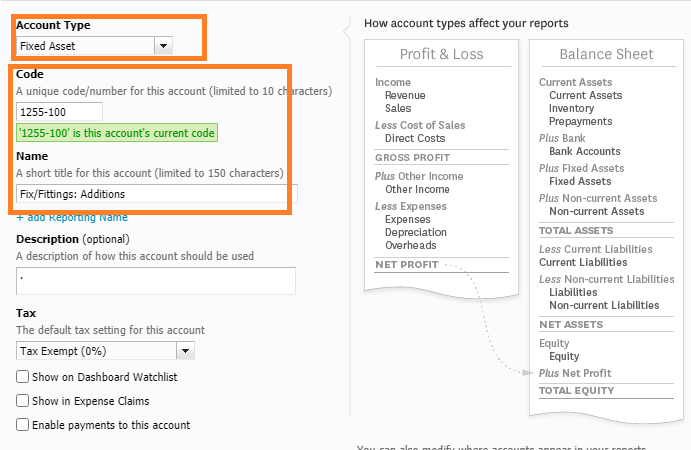
Task: Click the Description text area
Action: pyautogui.click(x=156, y=281)
